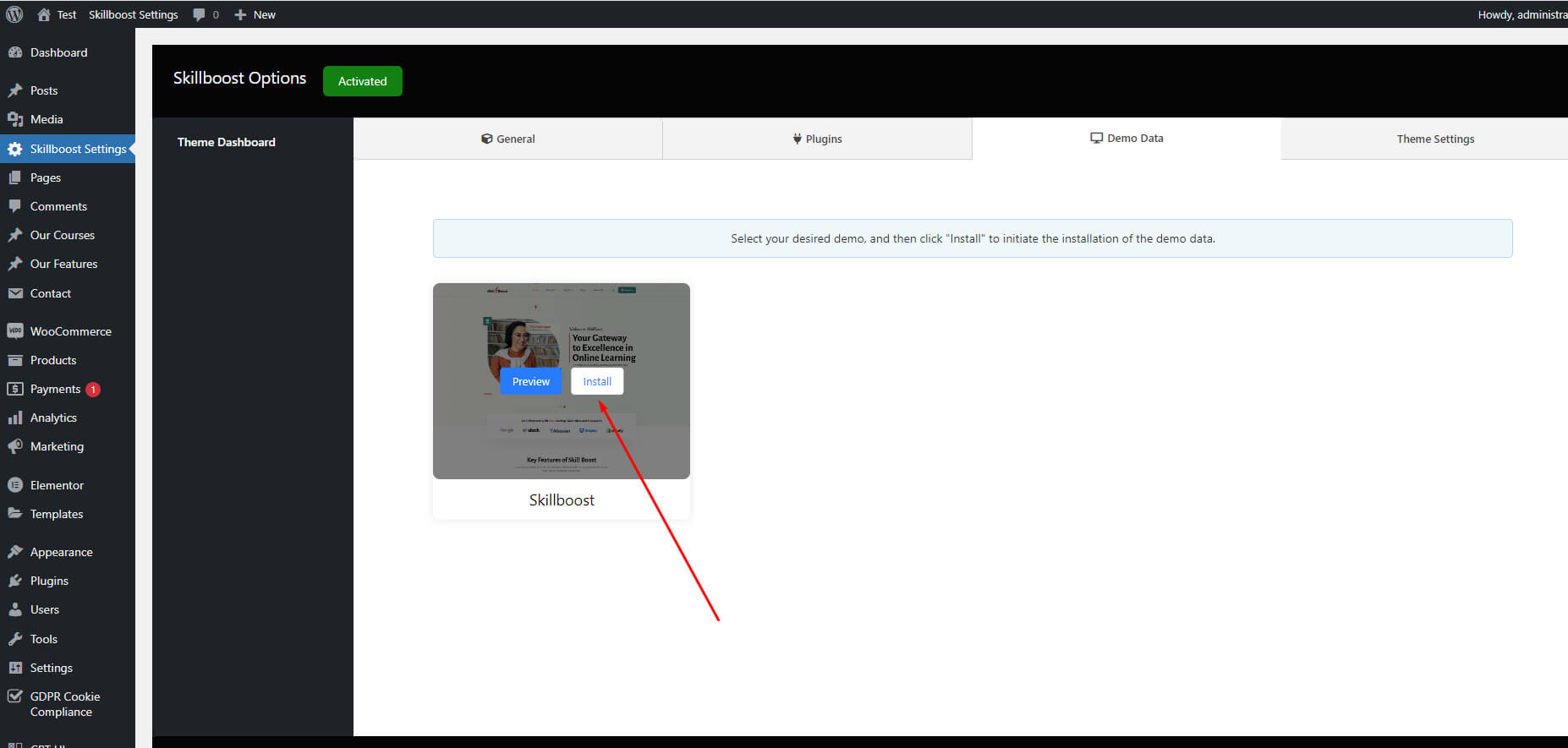1568x748 pixels.
Task: Click the Posts pin icon
Action: coord(15,90)
